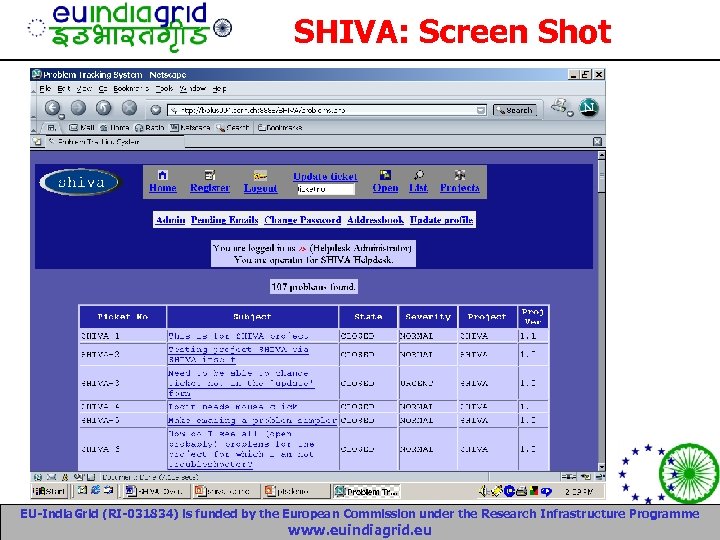The width and height of the screenshot is (720, 540).
Task: Click Mail in the personal toolbar
Action: [x=82, y=128]
